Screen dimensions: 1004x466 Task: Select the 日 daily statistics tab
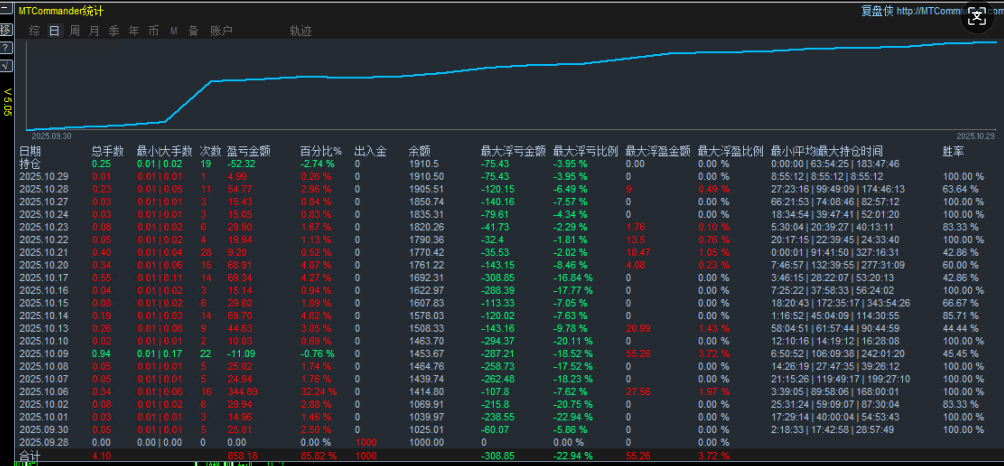tap(54, 31)
